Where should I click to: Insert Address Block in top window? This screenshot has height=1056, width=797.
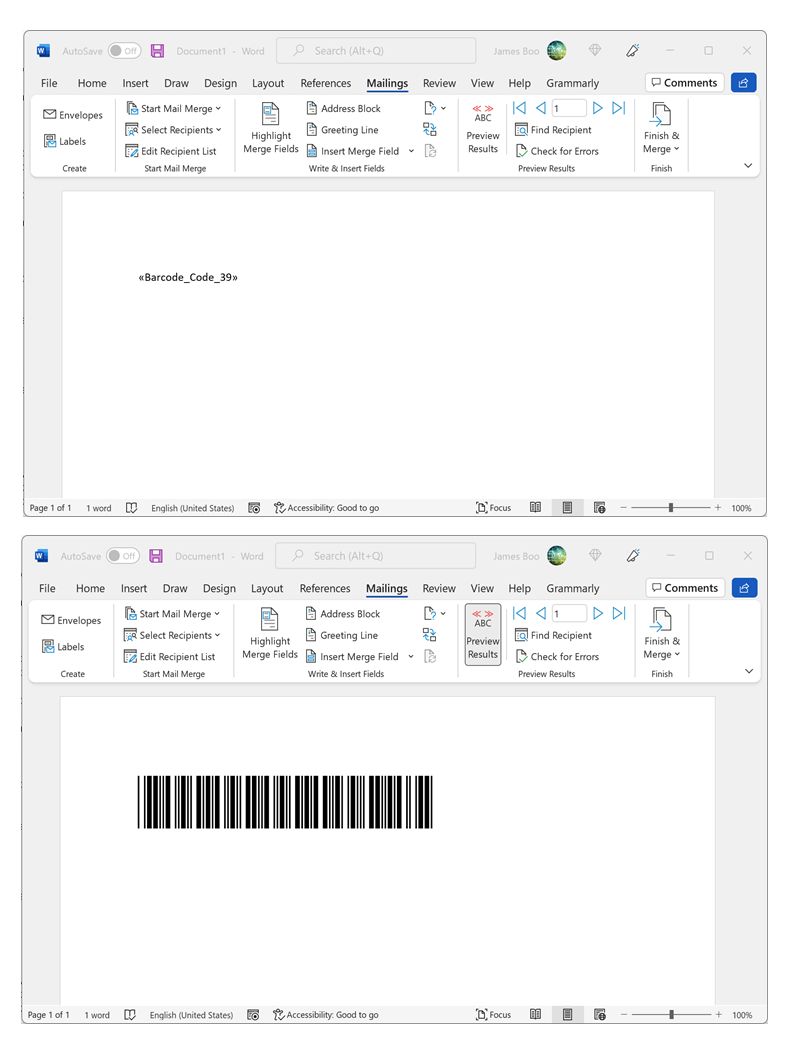click(344, 108)
